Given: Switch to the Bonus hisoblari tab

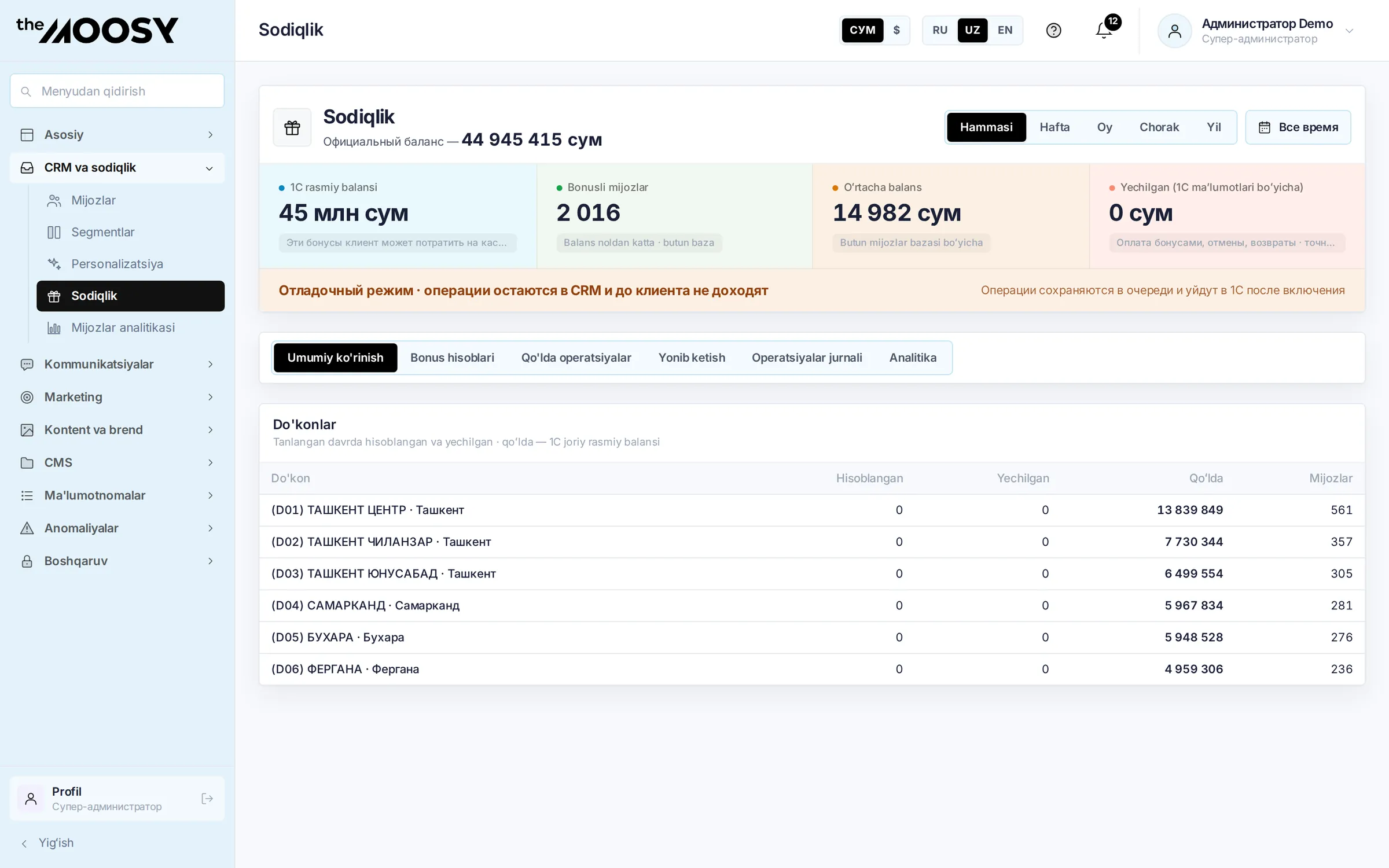Looking at the screenshot, I should coord(452,358).
